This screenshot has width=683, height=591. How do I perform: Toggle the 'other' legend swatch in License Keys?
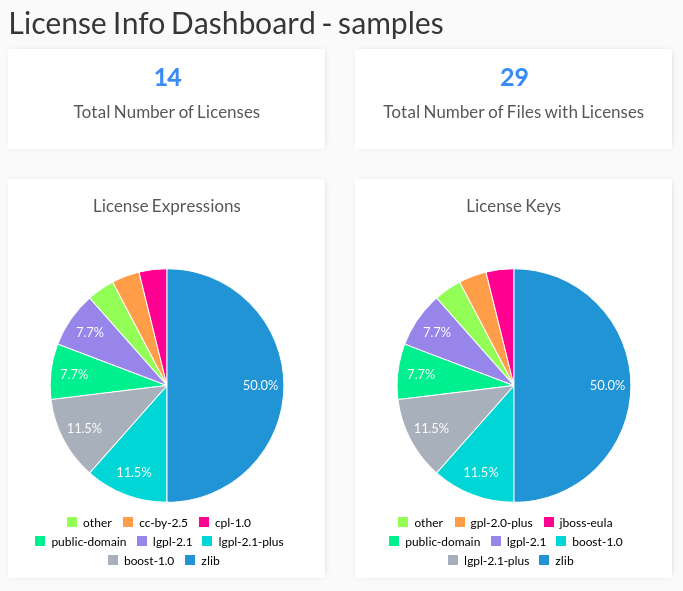coord(403,522)
